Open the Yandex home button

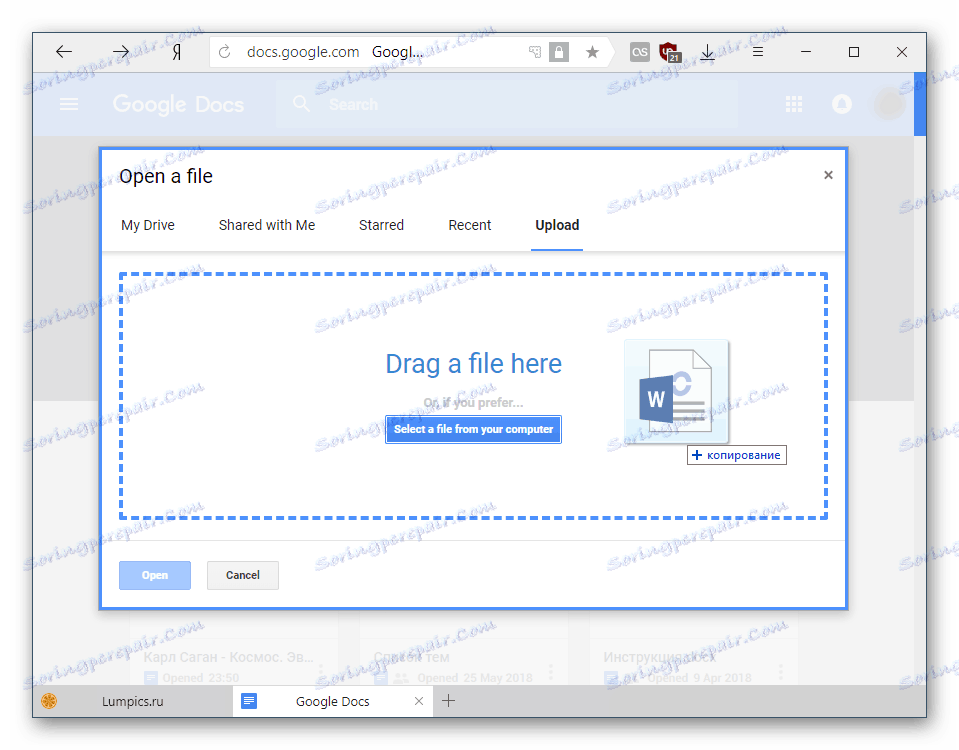coord(177,53)
